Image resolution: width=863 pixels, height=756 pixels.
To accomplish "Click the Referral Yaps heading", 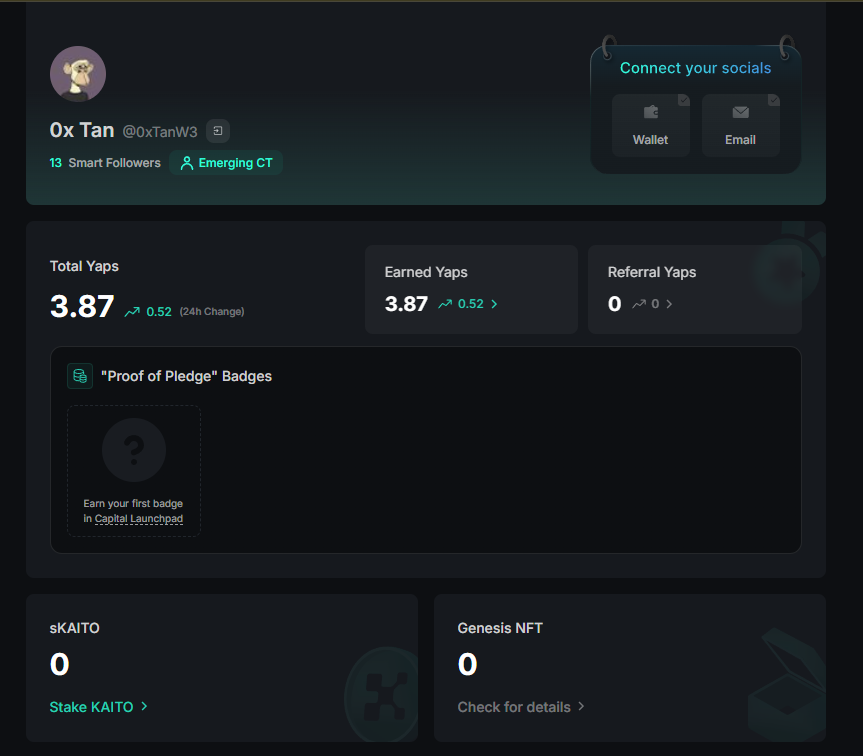I will [x=652, y=272].
